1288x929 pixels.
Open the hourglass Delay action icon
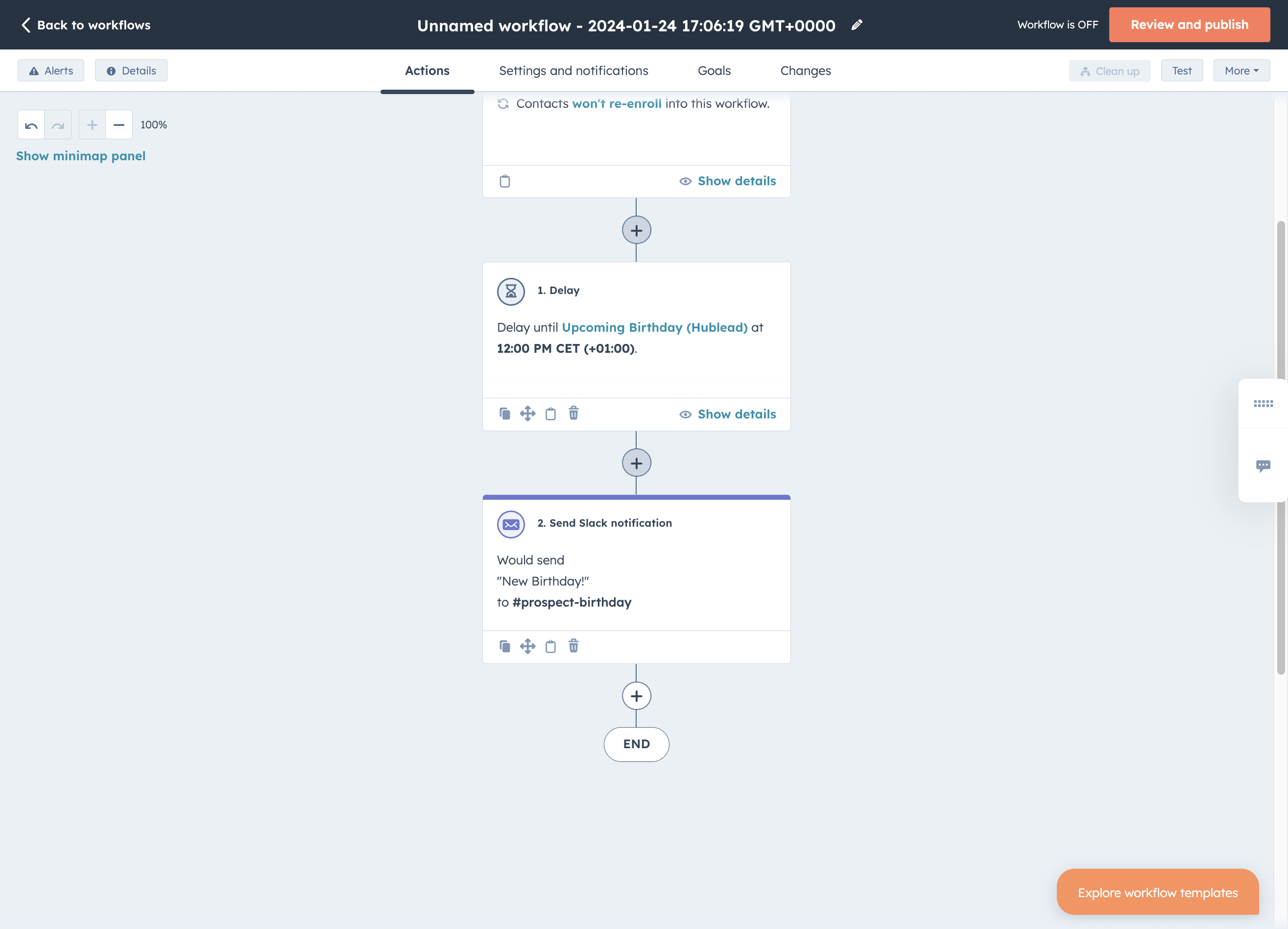pyautogui.click(x=511, y=292)
